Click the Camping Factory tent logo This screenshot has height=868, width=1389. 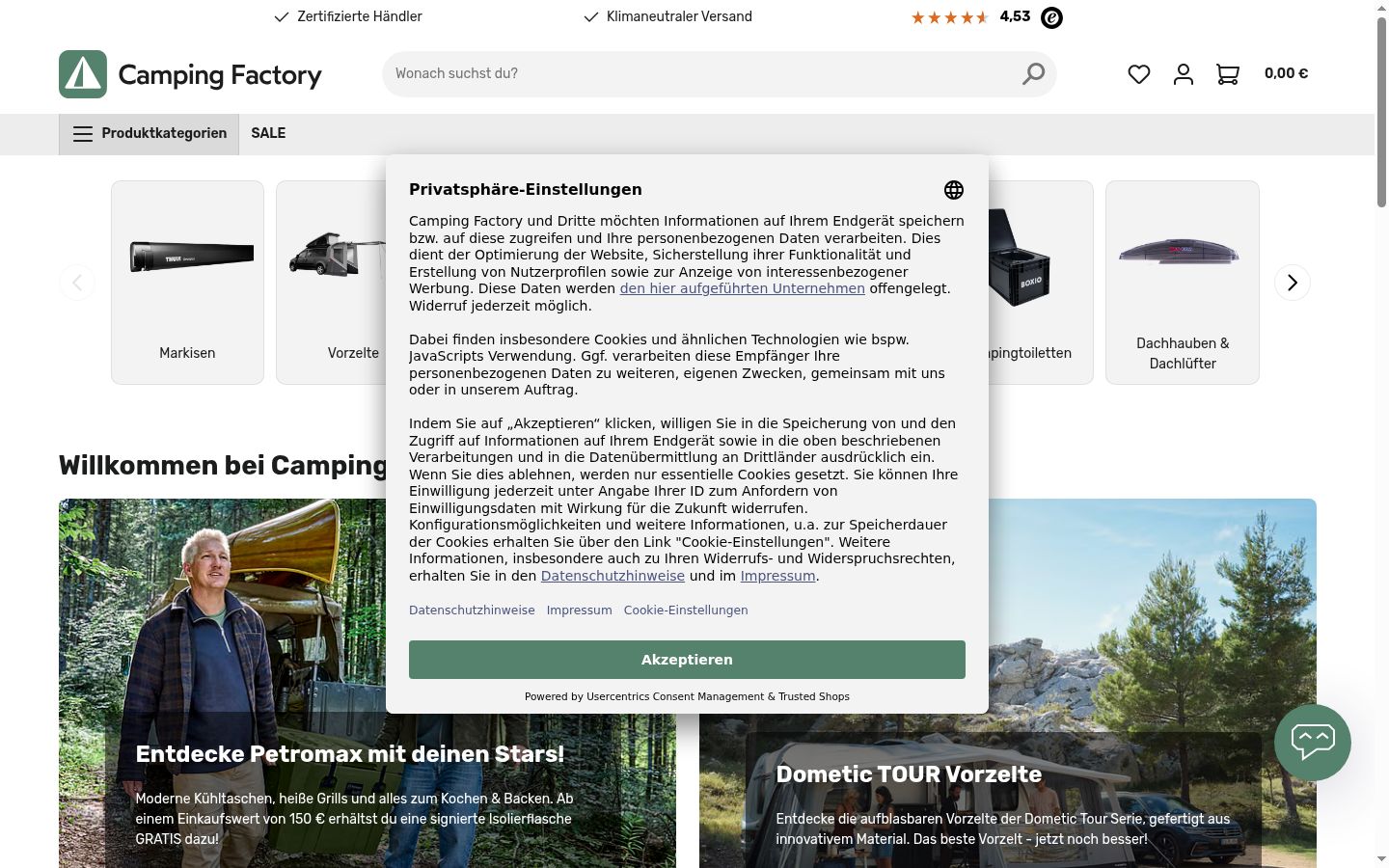(83, 74)
